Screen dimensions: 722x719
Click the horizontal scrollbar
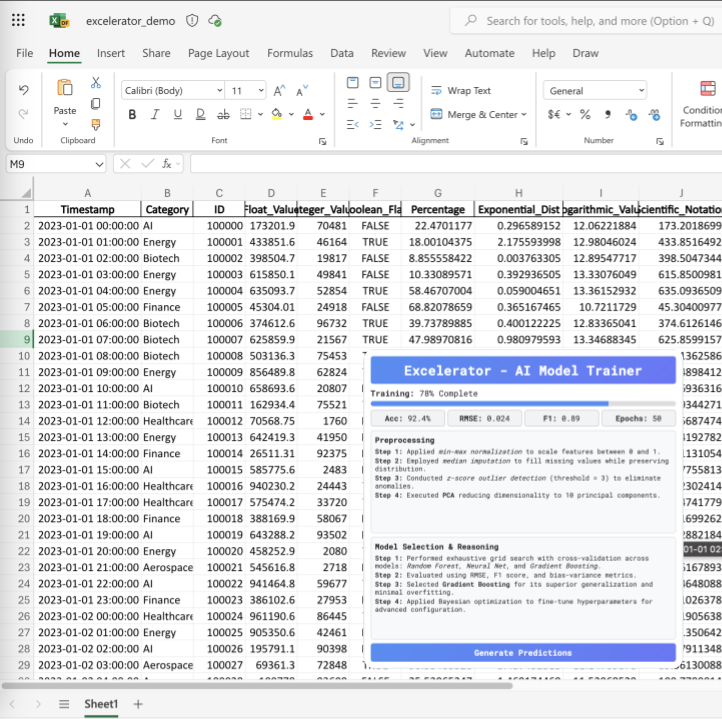pos(257,685)
